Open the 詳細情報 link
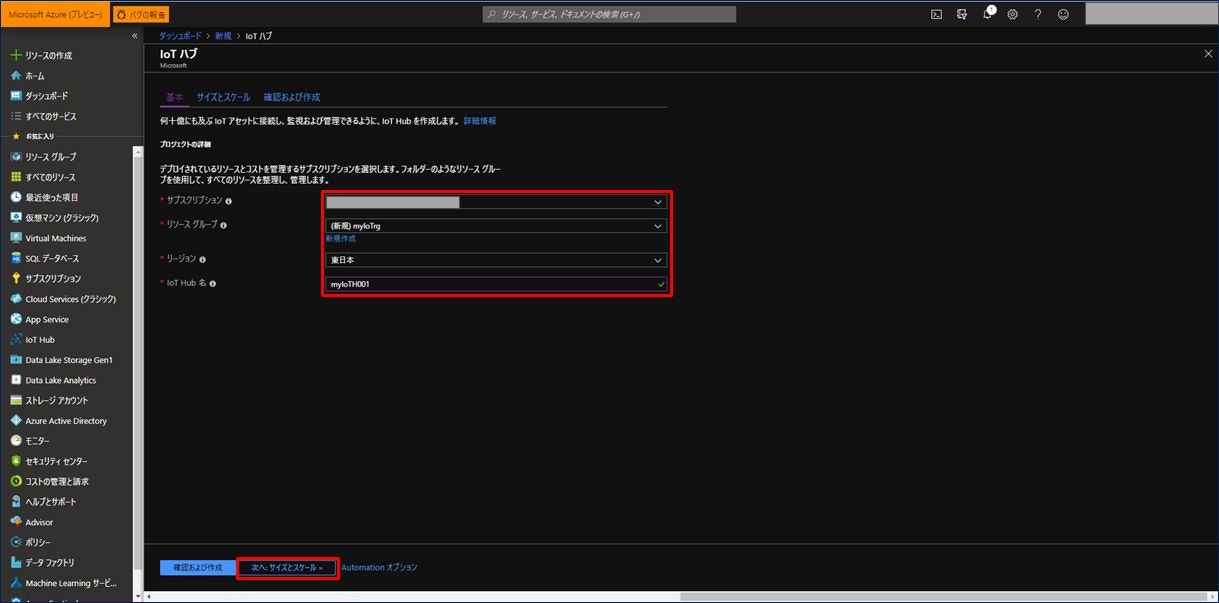The image size is (1219, 603). pyautogui.click(x=480, y=120)
